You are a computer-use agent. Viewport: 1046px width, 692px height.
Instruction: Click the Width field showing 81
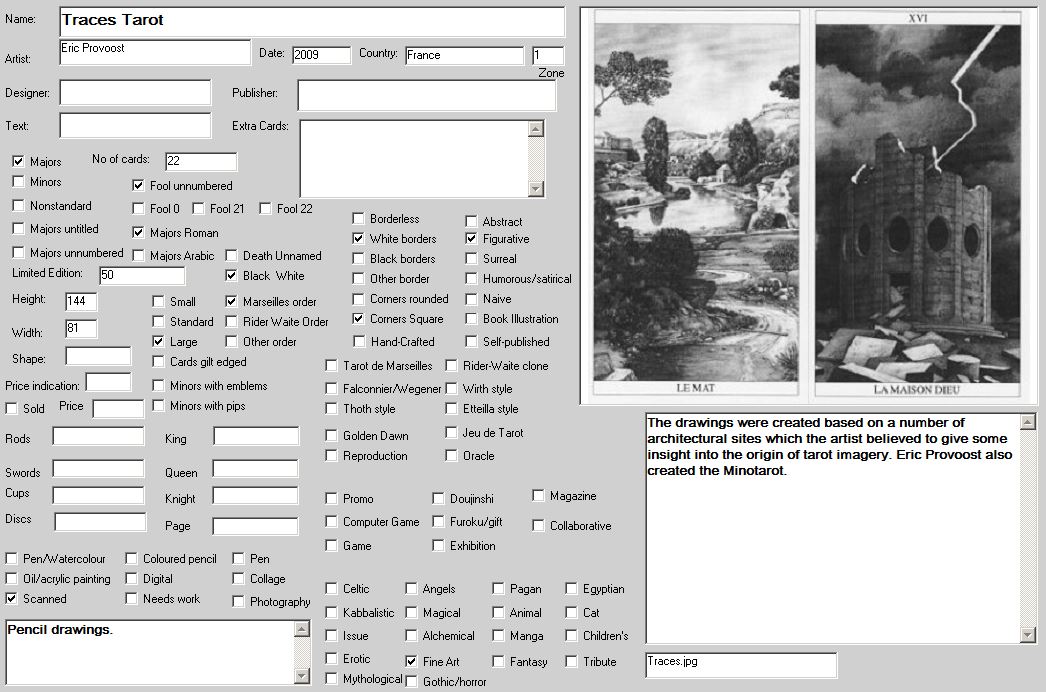[81, 328]
